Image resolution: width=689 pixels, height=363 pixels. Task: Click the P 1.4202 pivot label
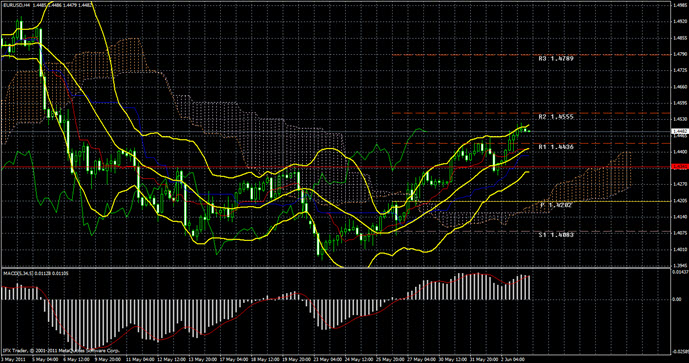tap(556, 205)
